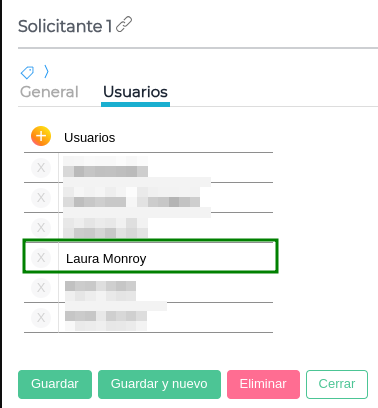Click Guardar y nuevo button

tap(159, 384)
